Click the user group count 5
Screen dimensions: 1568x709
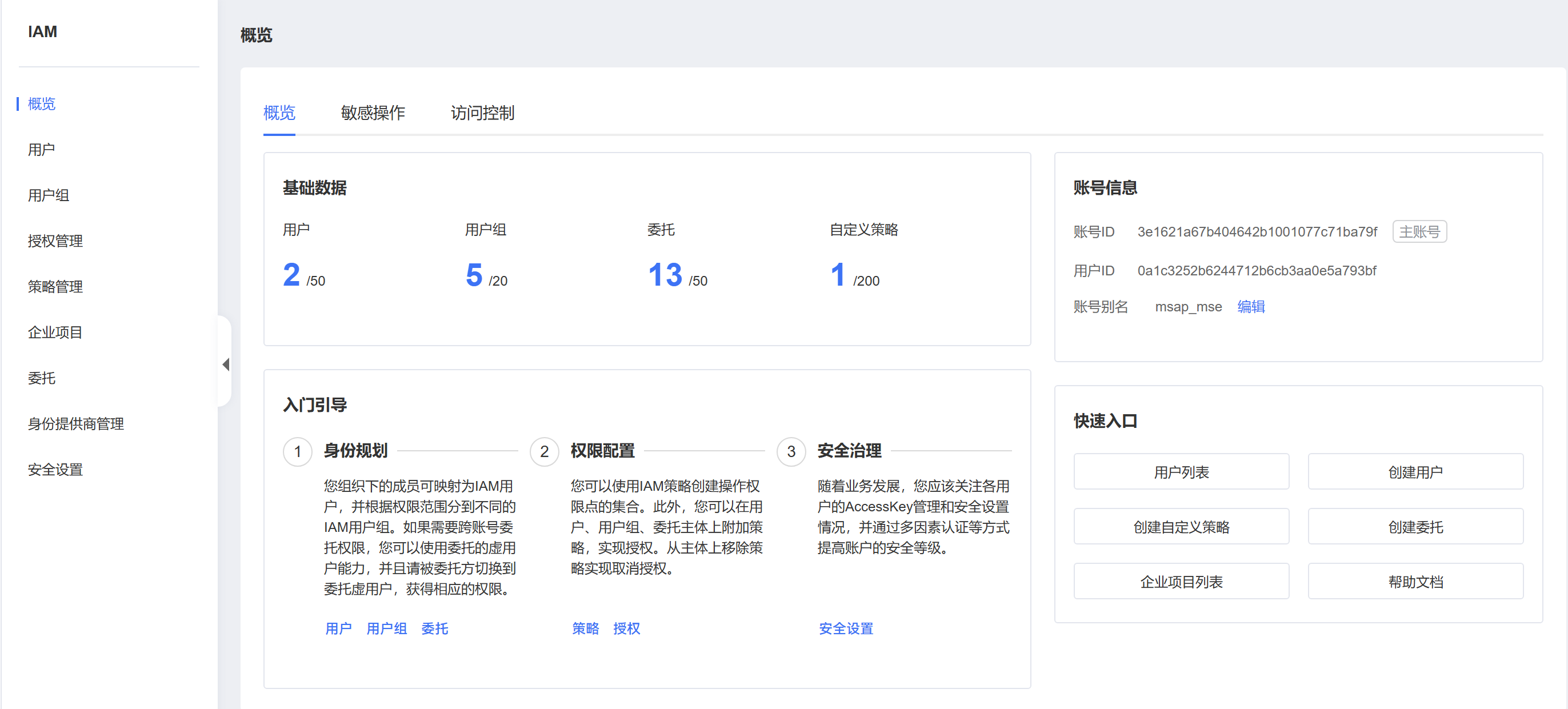pyautogui.click(x=474, y=275)
